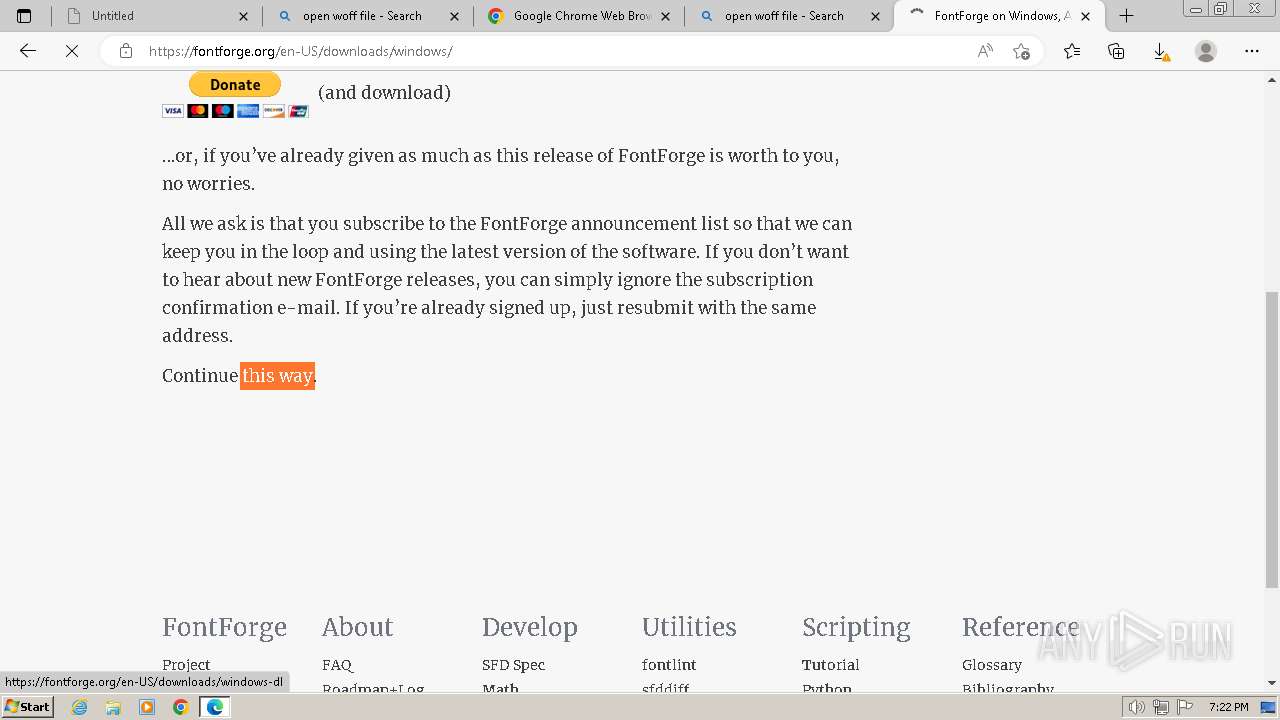
Task: Open the Tutorial footer link
Action: coord(830,665)
